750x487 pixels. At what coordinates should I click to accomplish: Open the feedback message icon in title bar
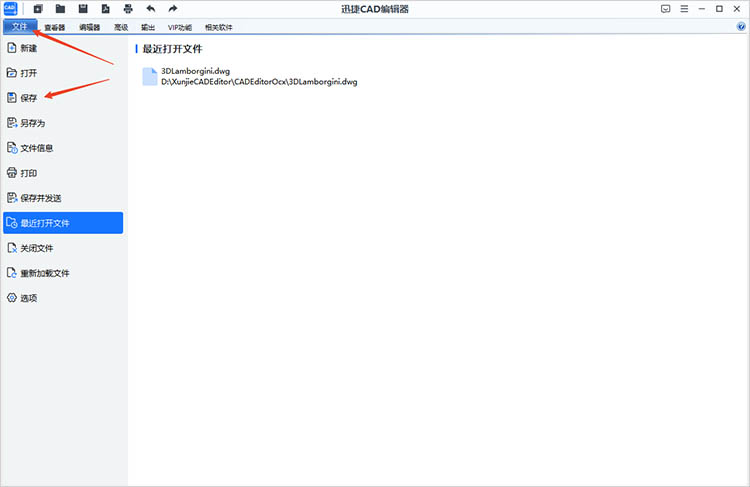pos(665,9)
